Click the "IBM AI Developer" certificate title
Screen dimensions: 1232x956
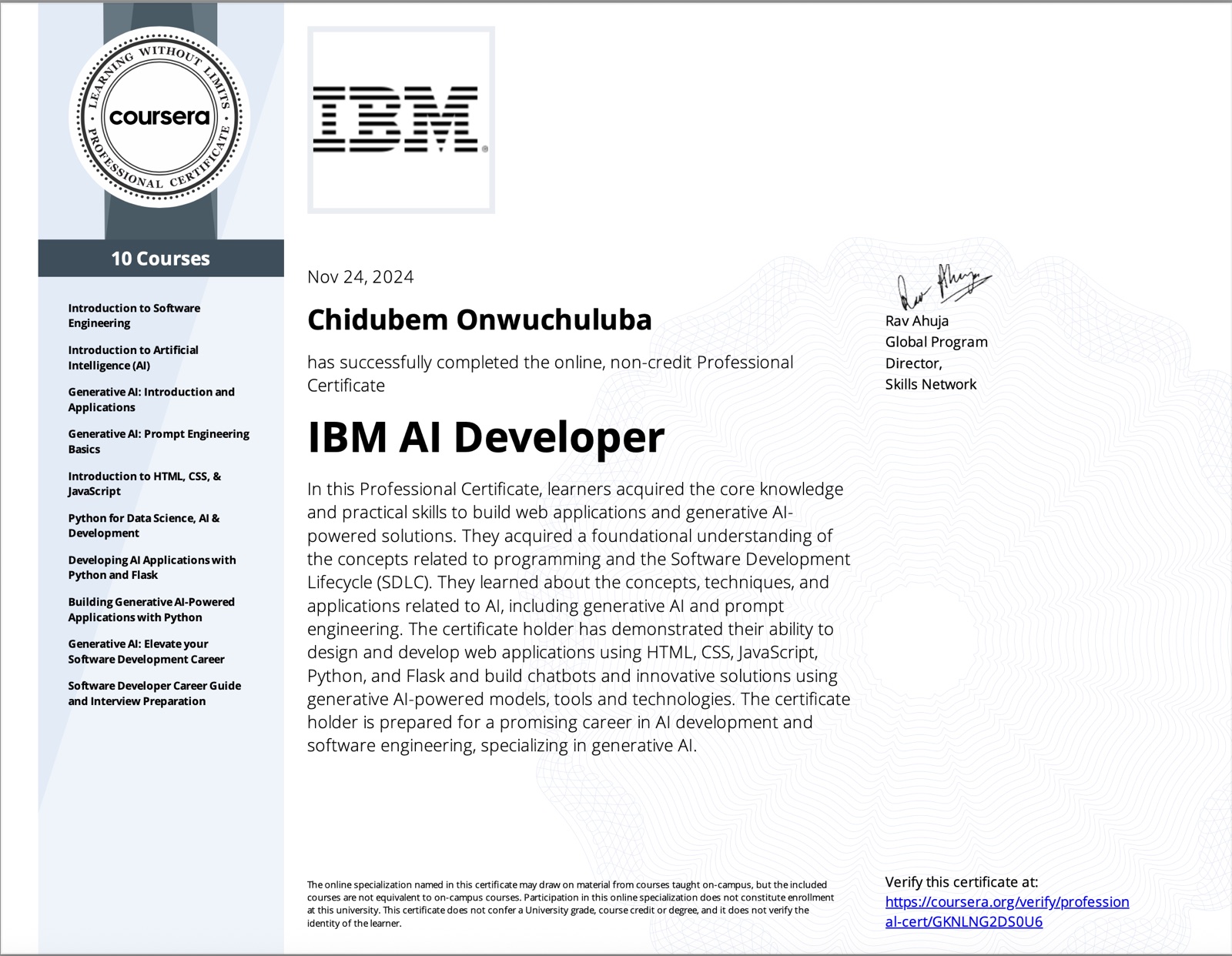point(486,437)
